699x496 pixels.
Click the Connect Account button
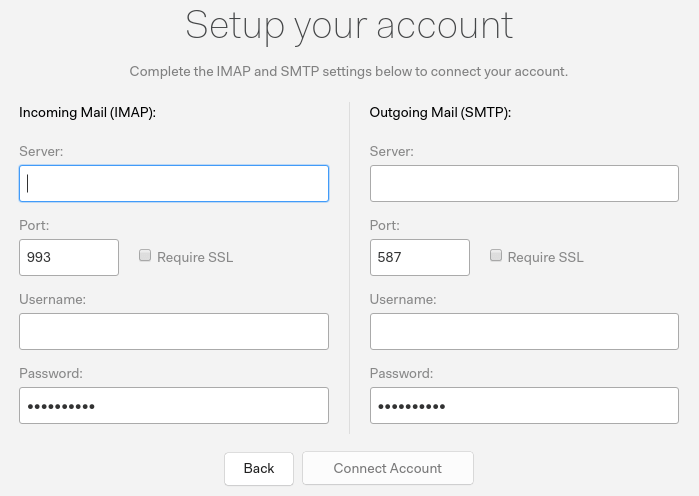click(388, 468)
